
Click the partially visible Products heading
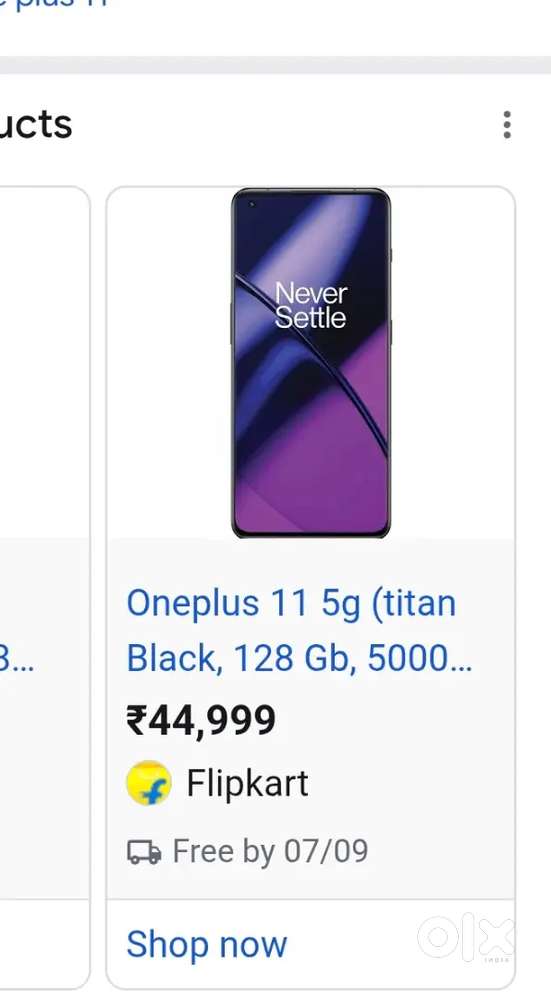(x=36, y=124)
